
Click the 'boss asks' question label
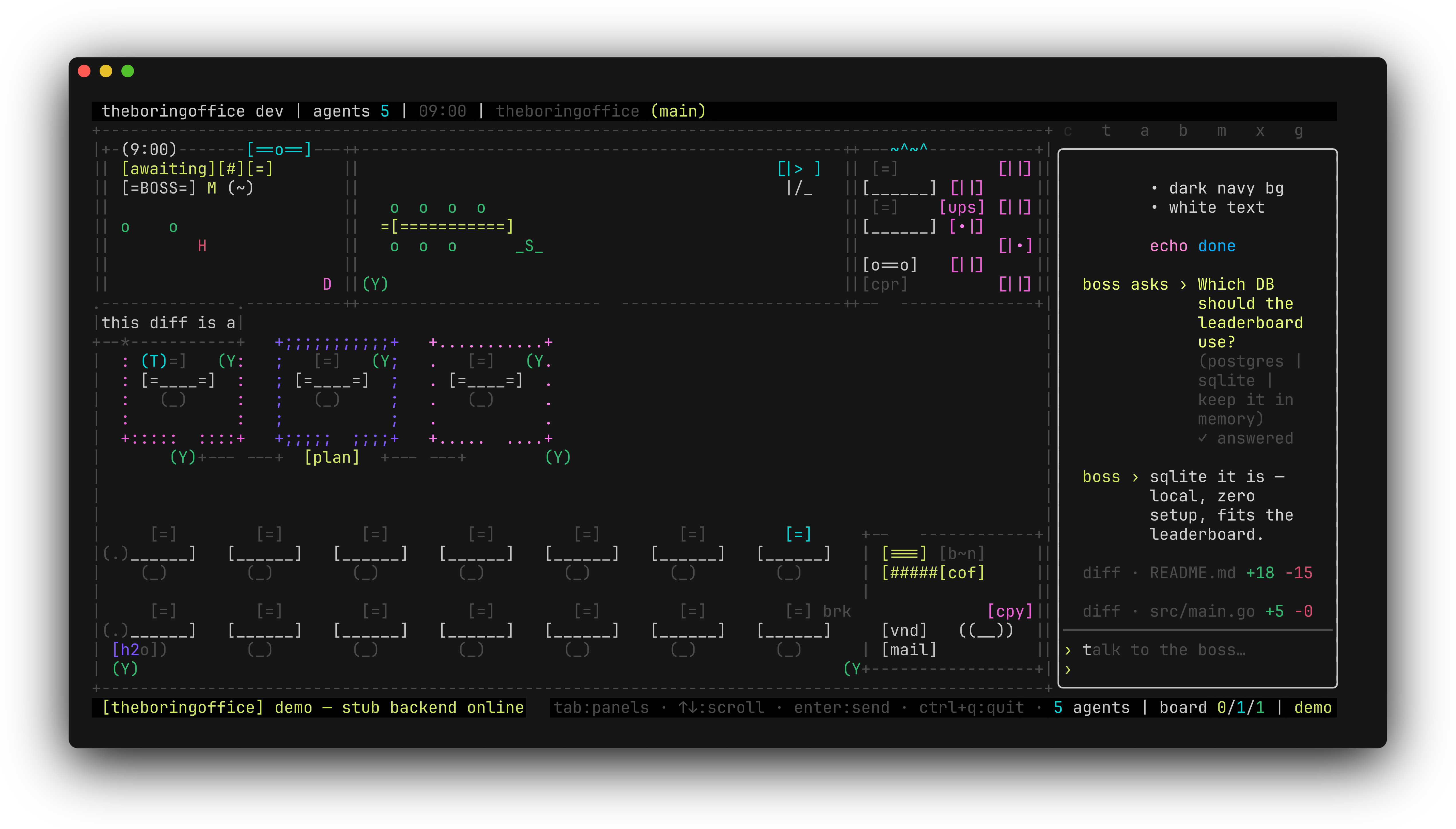(x=1124, y=284)
